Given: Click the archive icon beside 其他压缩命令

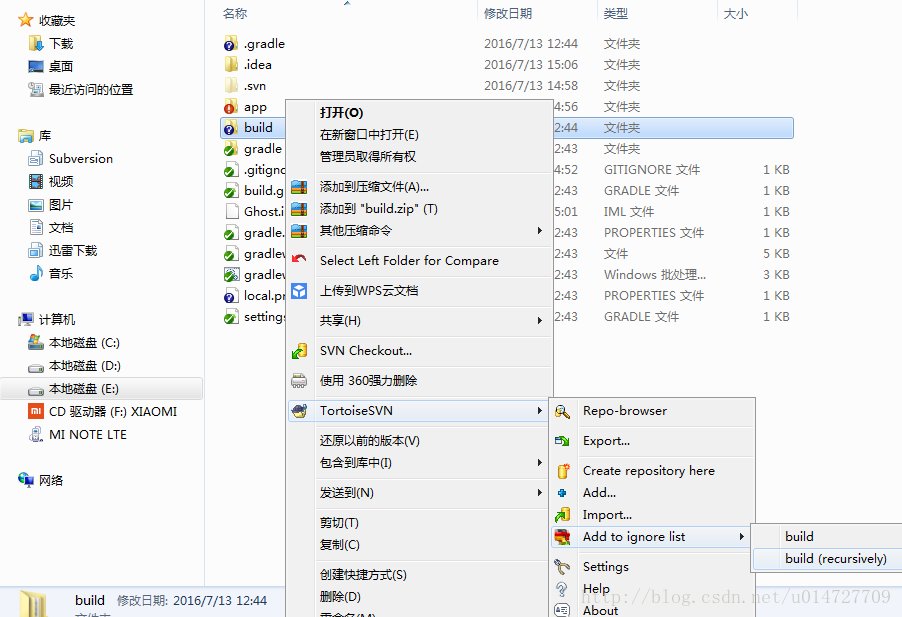Looking at the screenshot, I should pos(299,231).
